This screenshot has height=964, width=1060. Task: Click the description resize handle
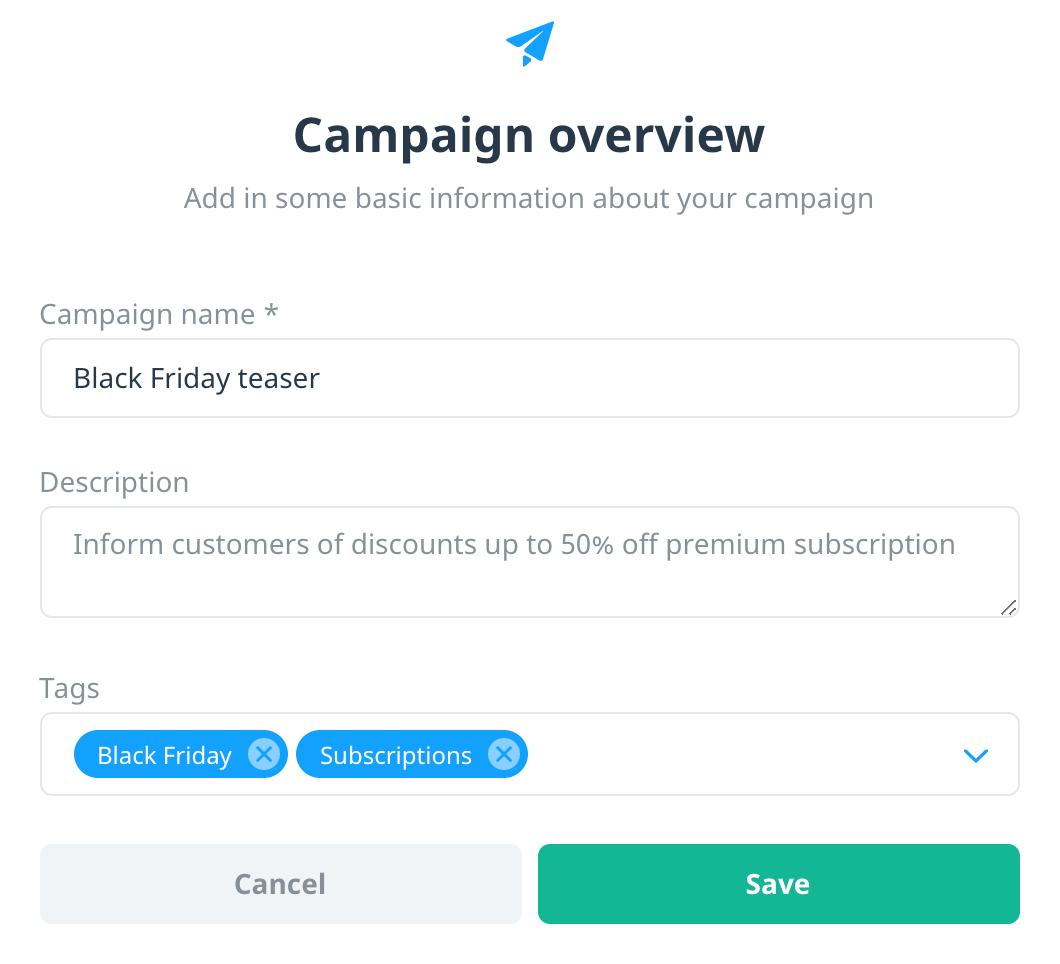(1008, 607)
